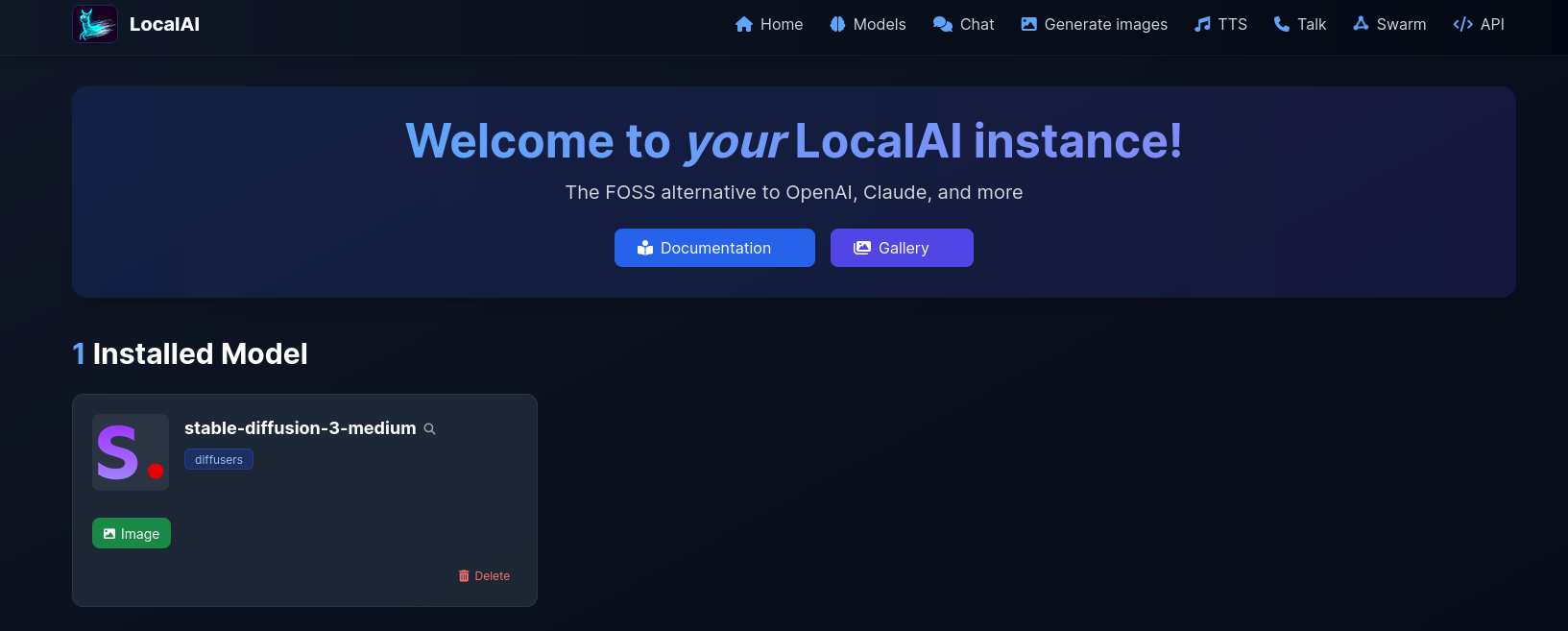Click the FOSS alternative subtitle text
Image resolution: width=1568 pixels, height=631 pixels.
[x=794, y=192]
